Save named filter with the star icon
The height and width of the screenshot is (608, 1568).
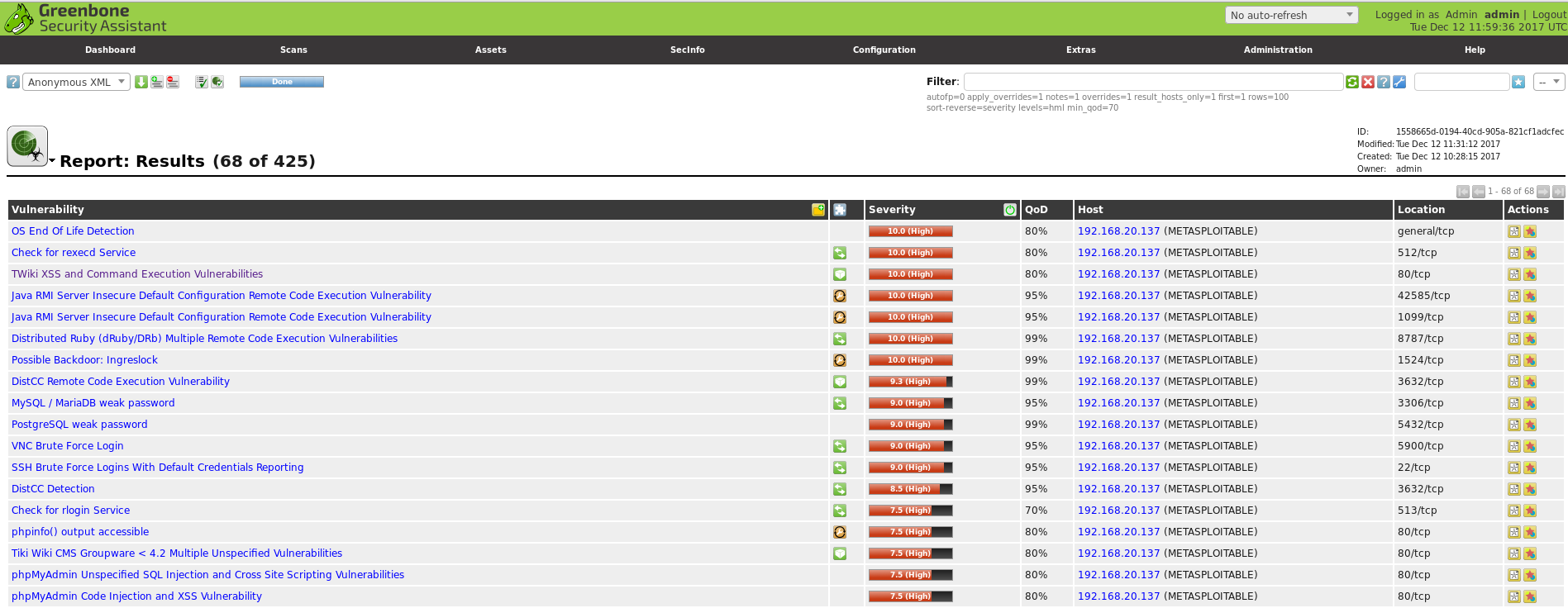[1518, 82]
